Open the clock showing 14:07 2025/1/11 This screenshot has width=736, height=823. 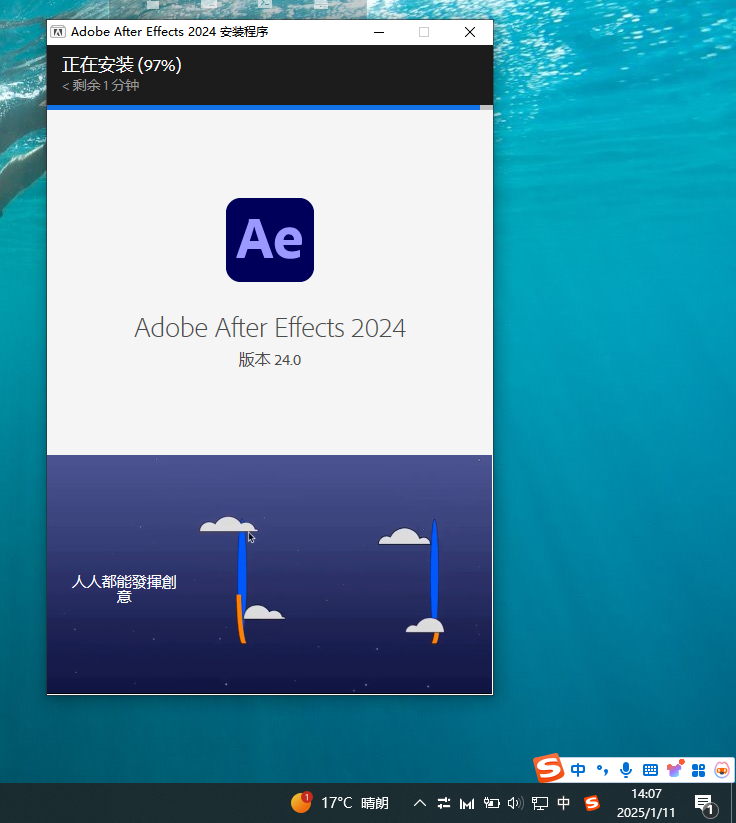coord(646,803)
